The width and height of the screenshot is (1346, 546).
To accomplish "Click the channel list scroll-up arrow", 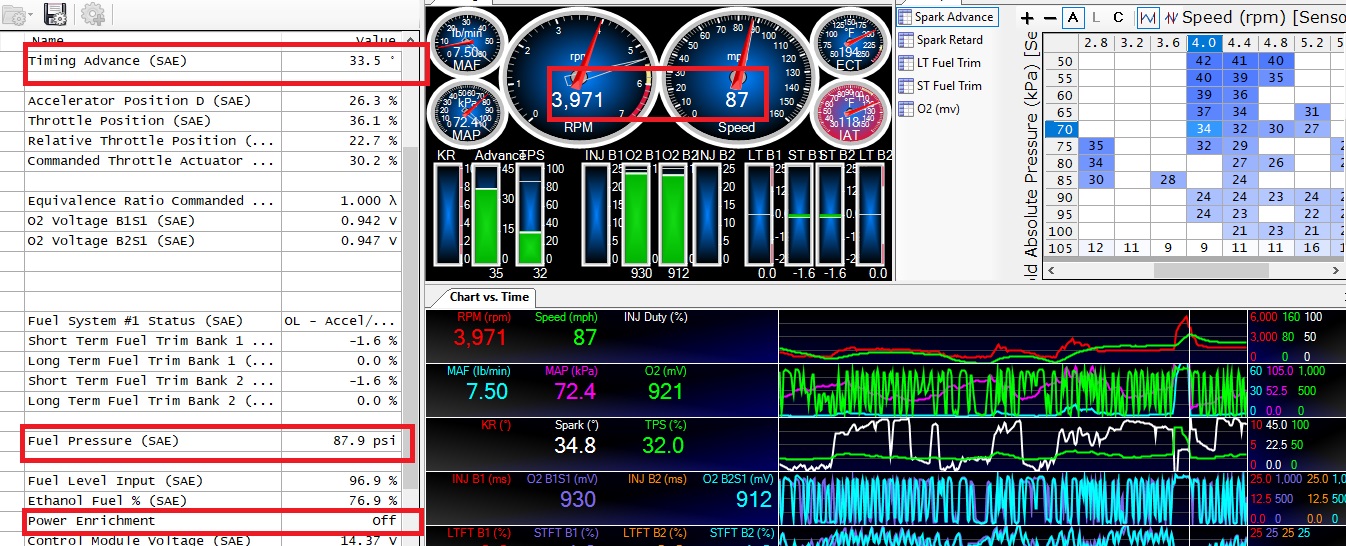I will (410, 40).
